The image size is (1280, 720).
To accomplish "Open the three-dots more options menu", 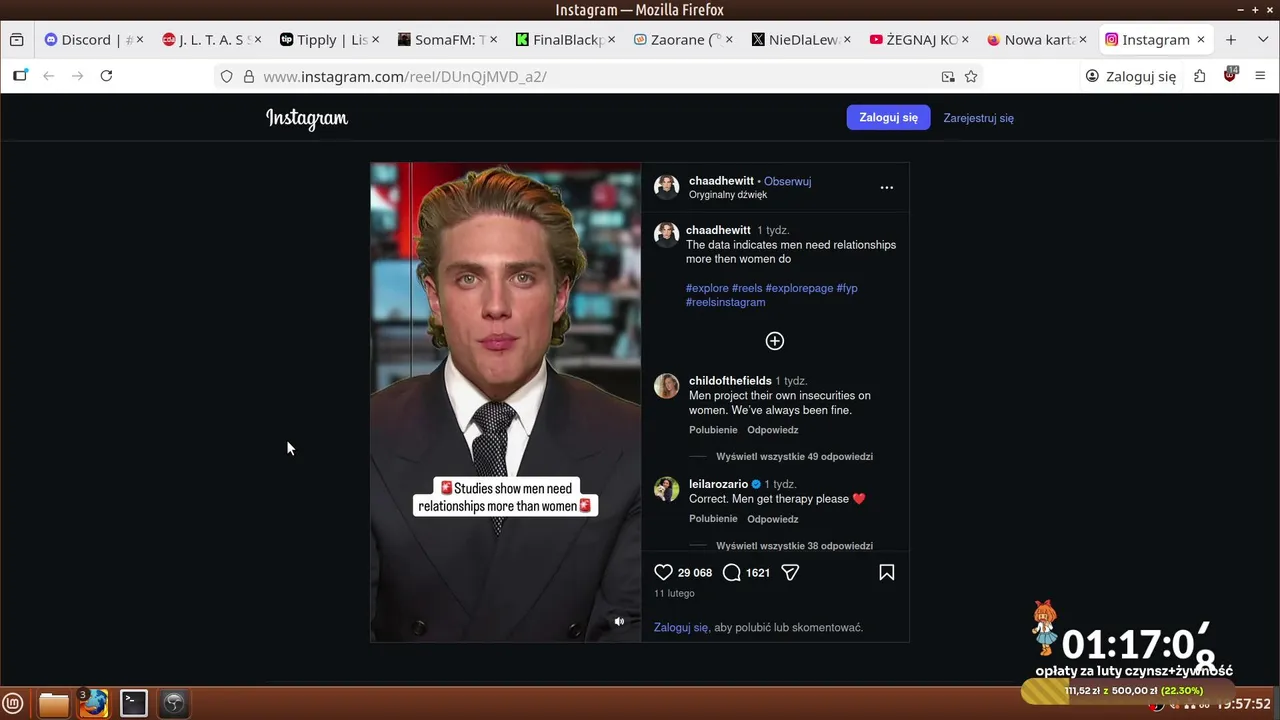I will [x=886, y=187].
